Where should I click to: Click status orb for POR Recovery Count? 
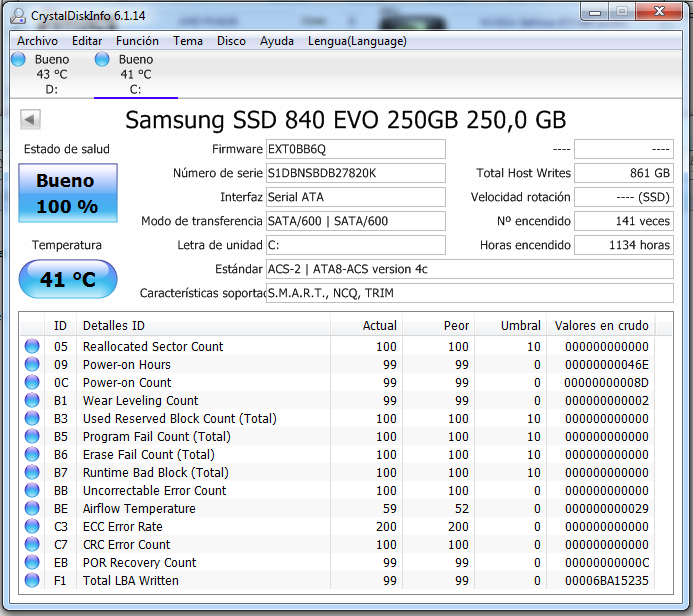click(32, 562)
